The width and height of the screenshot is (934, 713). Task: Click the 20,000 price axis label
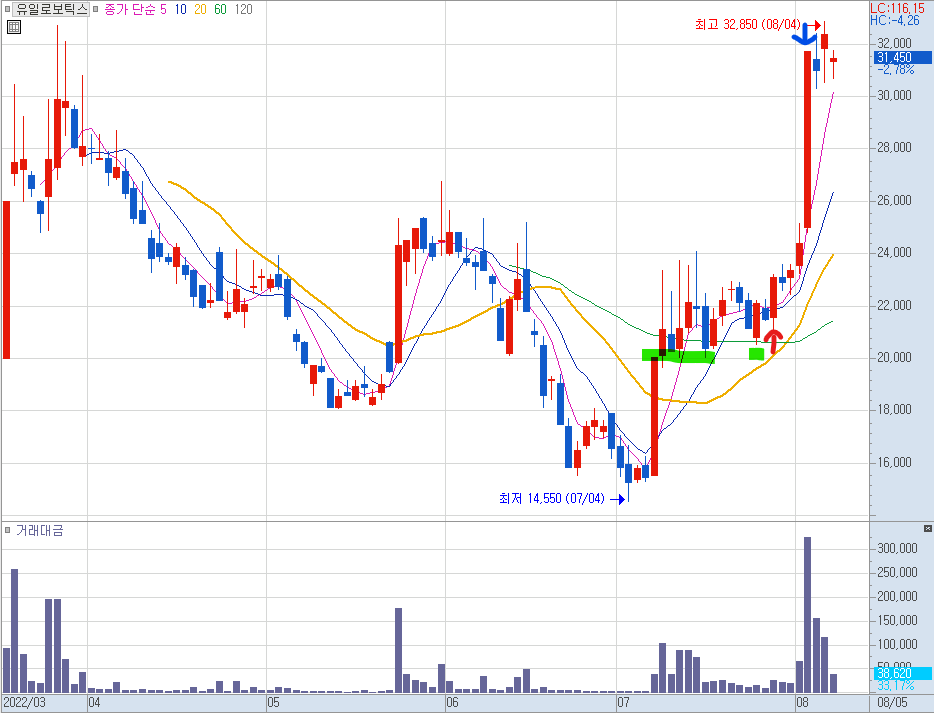pyautogui.click(x=894, y=357)
